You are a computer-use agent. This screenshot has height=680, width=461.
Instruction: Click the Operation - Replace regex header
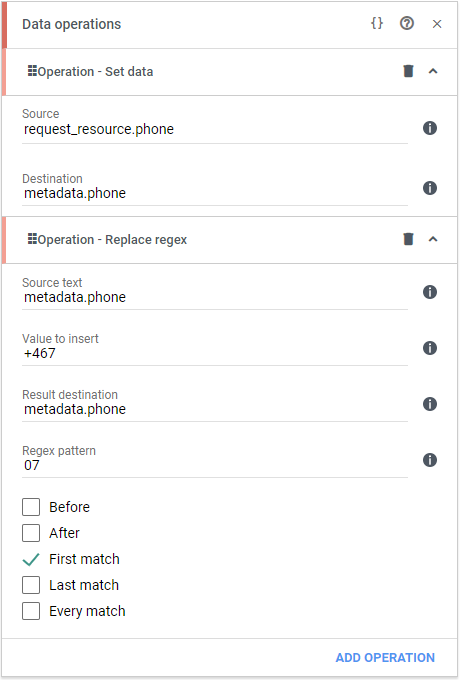(x=112, y=240)
